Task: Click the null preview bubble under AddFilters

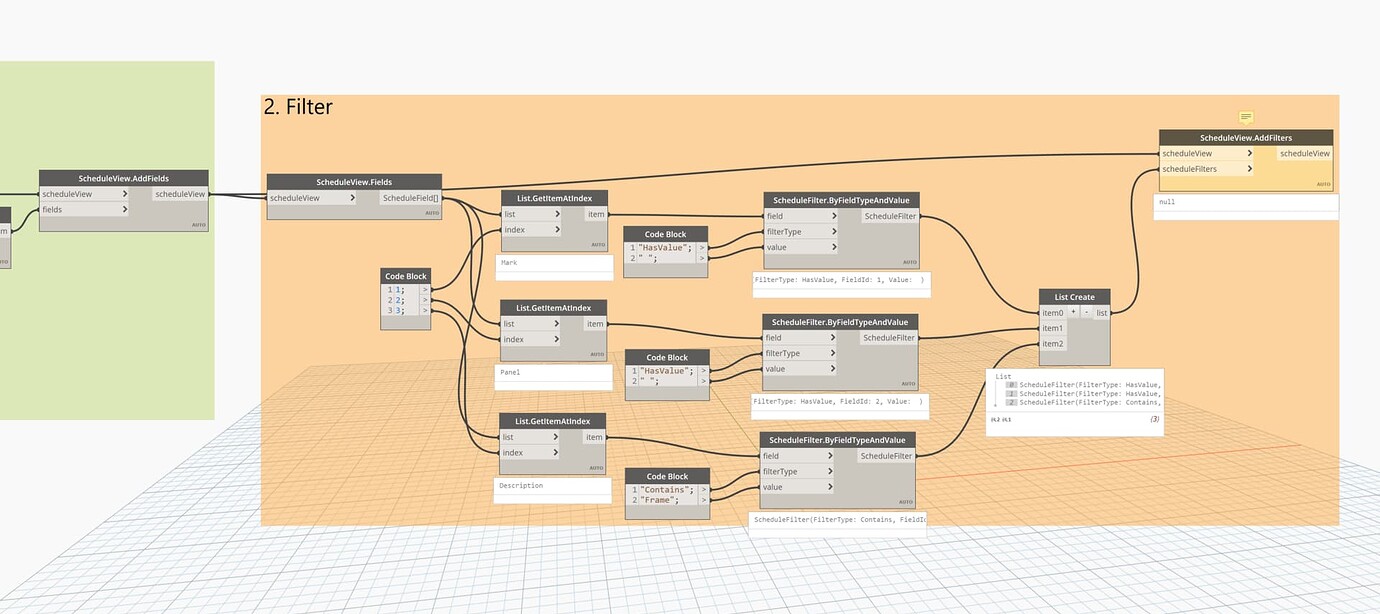Action: coord(1246,202)
